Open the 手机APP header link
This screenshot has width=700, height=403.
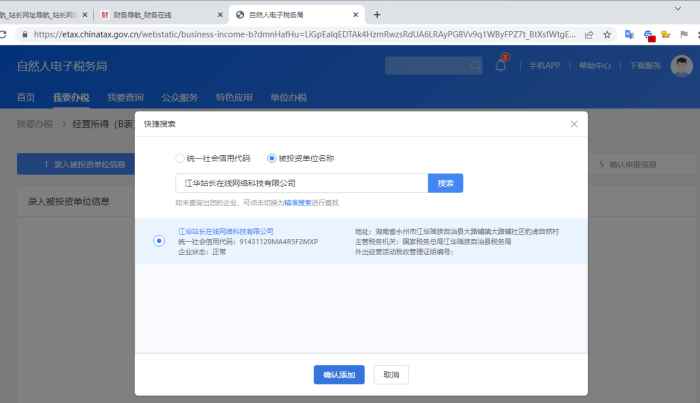[x=544, y=66]
